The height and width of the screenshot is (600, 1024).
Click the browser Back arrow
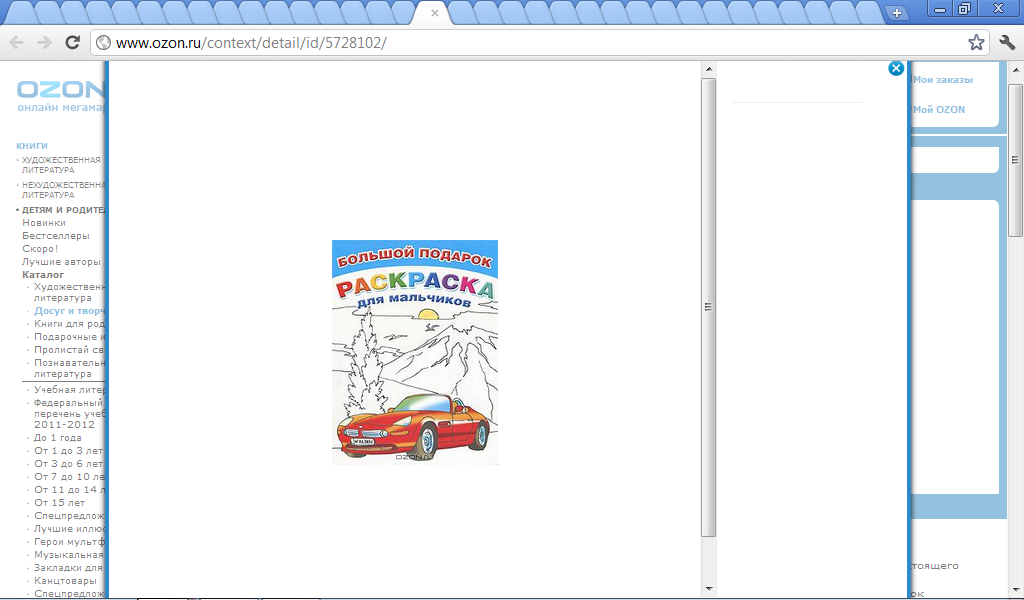point(16,43)
